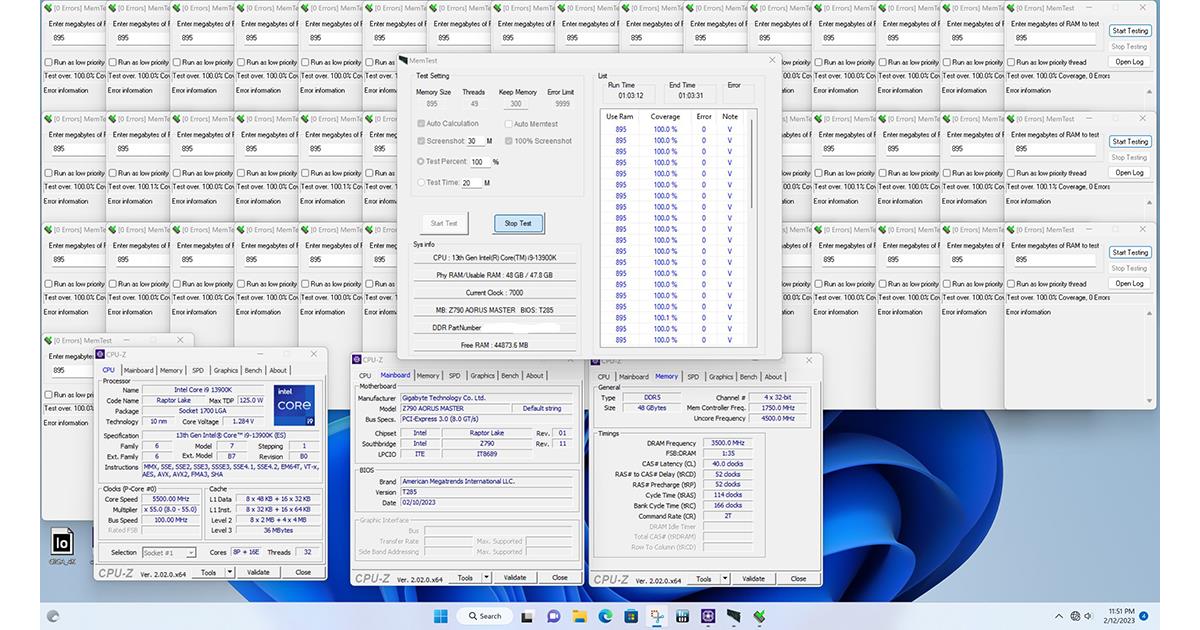Open Microsoft Store from the taskbar
This screenshot has width=1200, height=630.
[631, 616]
